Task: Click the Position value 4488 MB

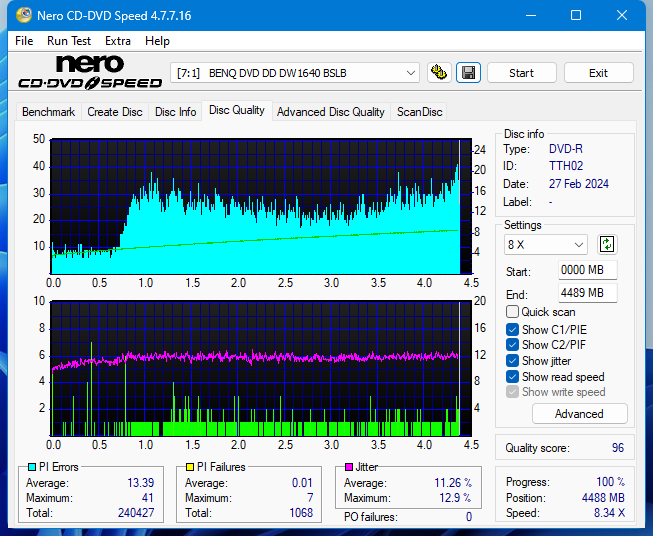Action: click(x=603, y=498)
